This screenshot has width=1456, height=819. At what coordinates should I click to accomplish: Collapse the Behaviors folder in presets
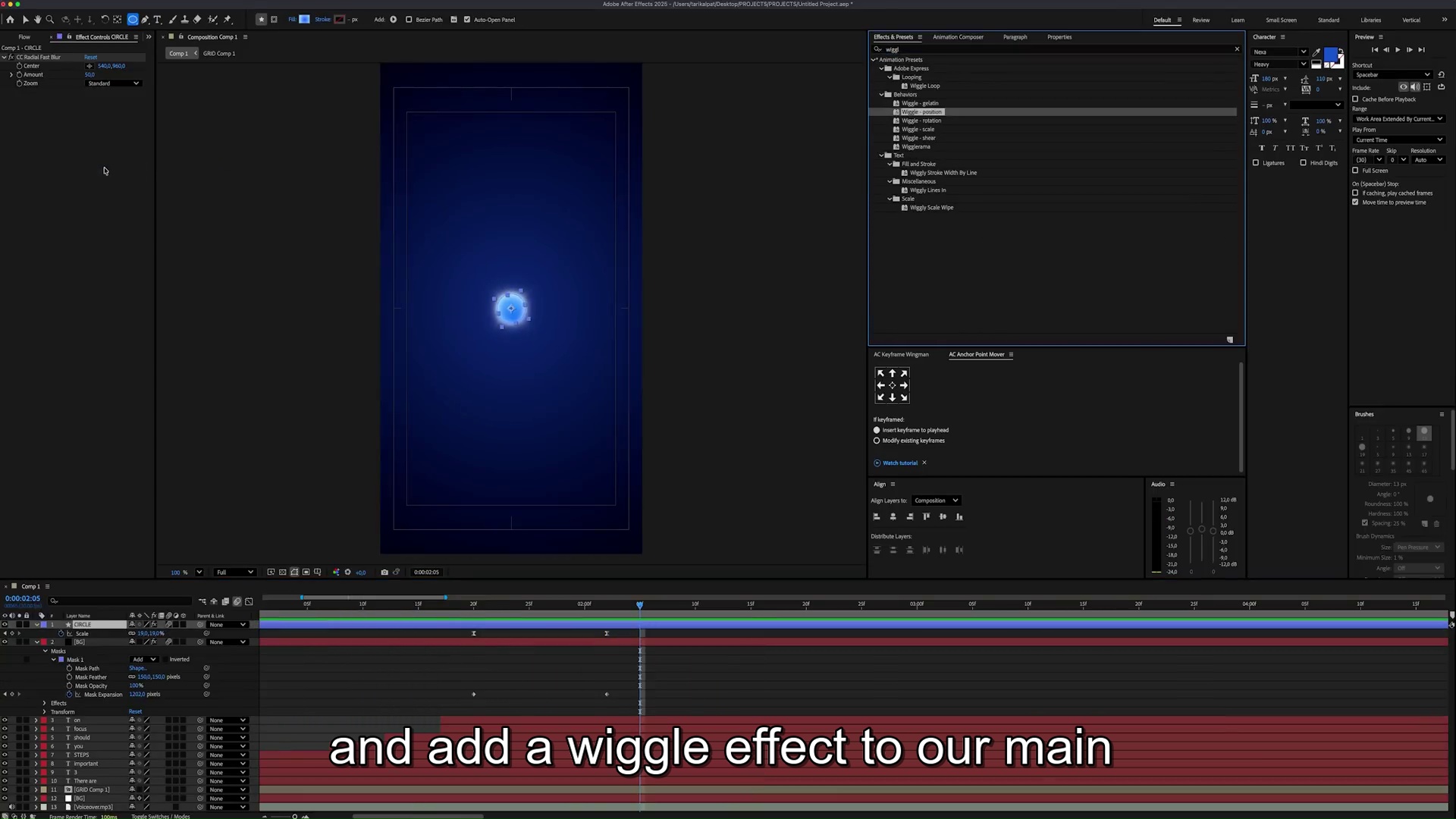pyautogui.click(x=882, y=95)
